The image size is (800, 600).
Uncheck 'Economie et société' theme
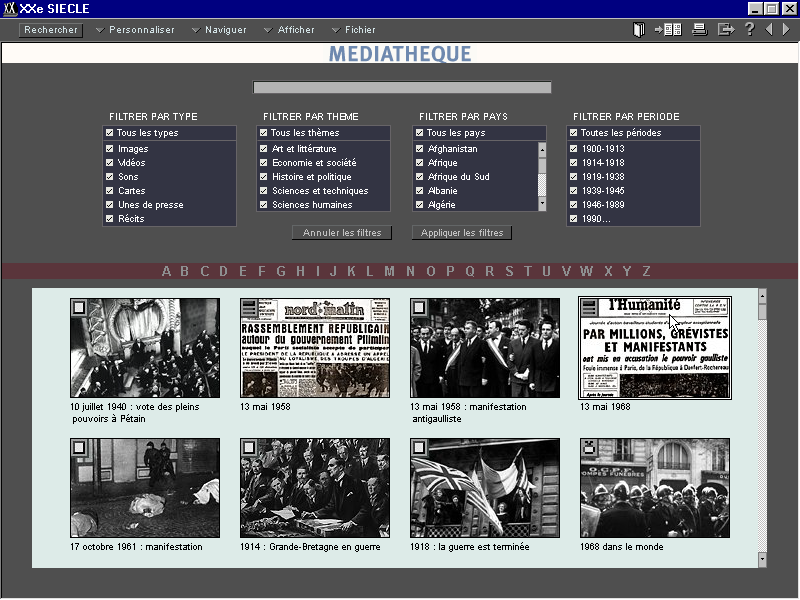(x=264, y=163)
